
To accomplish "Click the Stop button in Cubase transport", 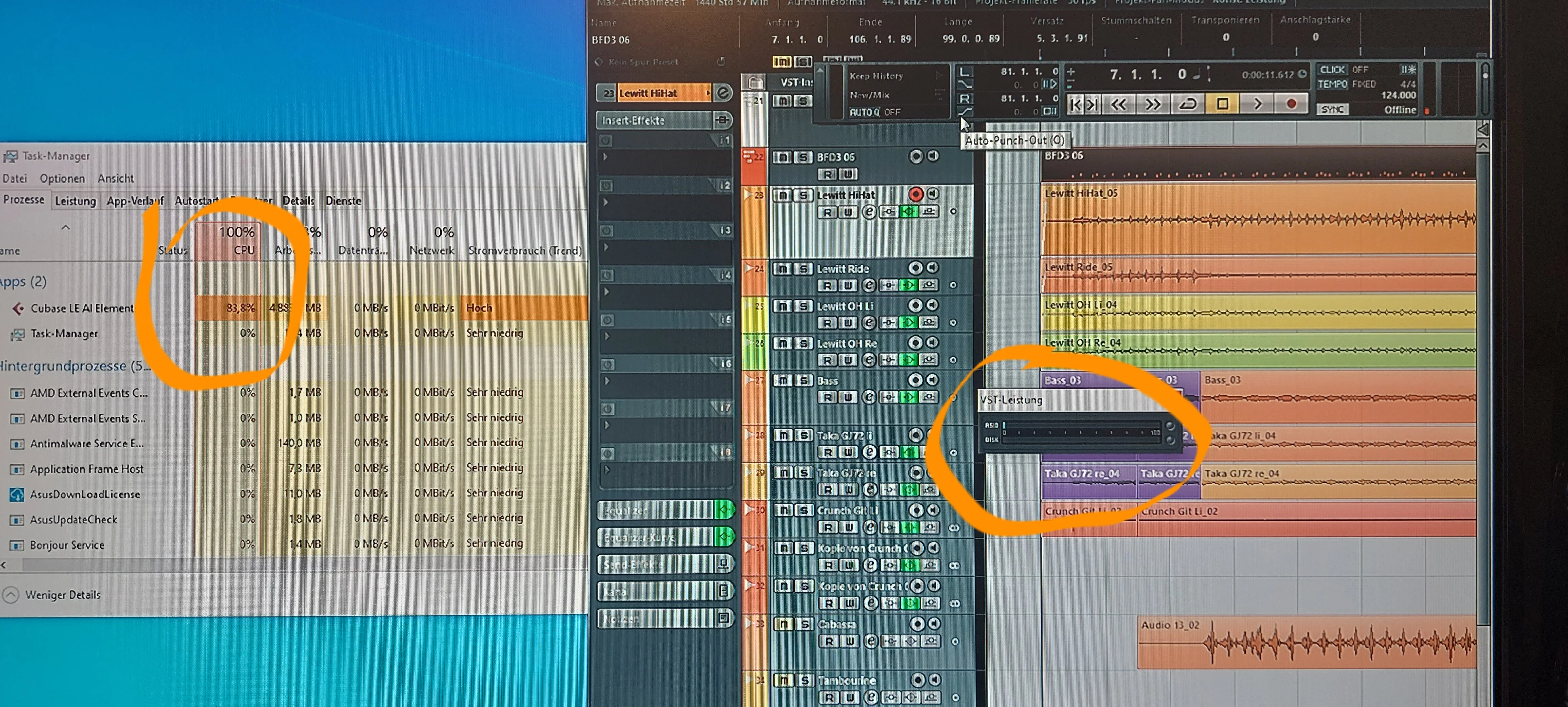I will click(x=1222, y=104).
